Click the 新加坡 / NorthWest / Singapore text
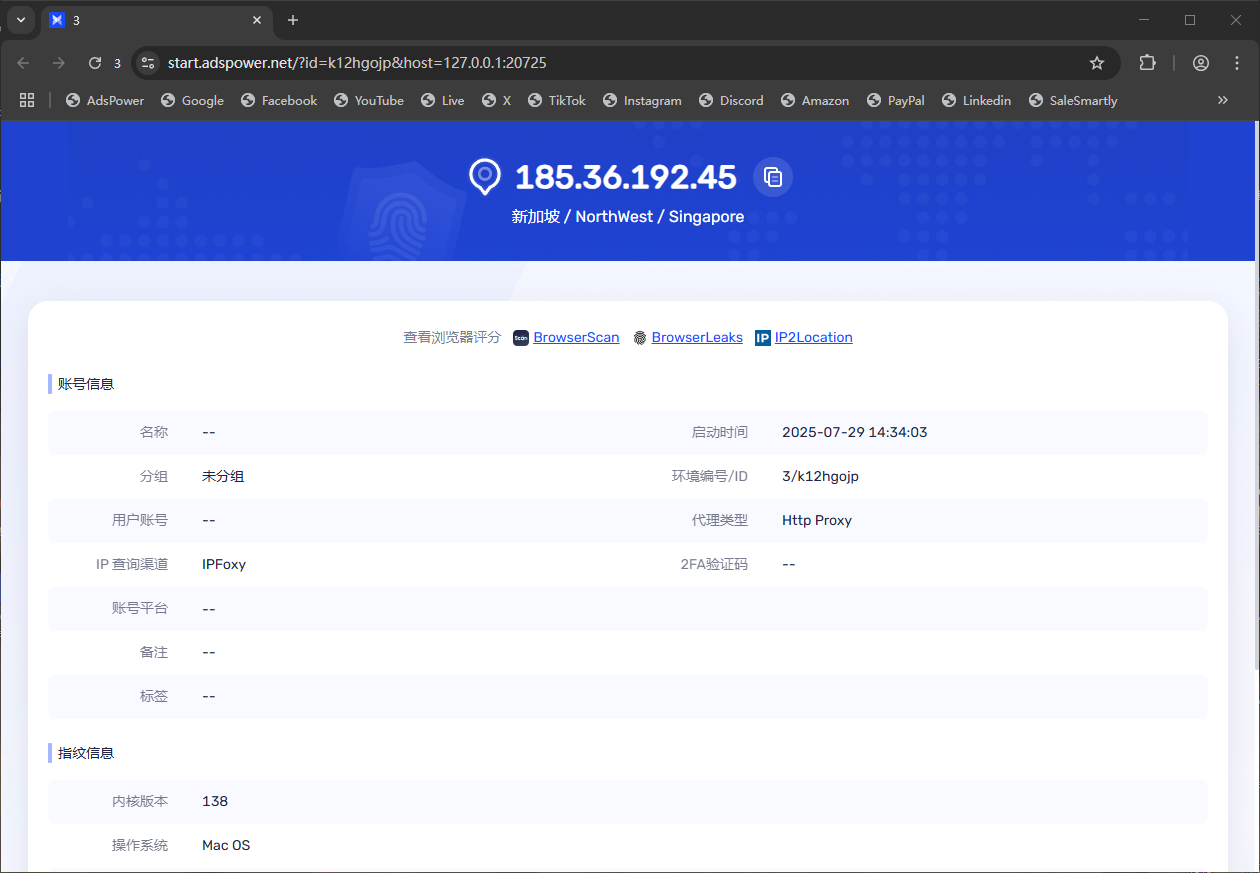The image size is (1260, 873). [628, 217]
